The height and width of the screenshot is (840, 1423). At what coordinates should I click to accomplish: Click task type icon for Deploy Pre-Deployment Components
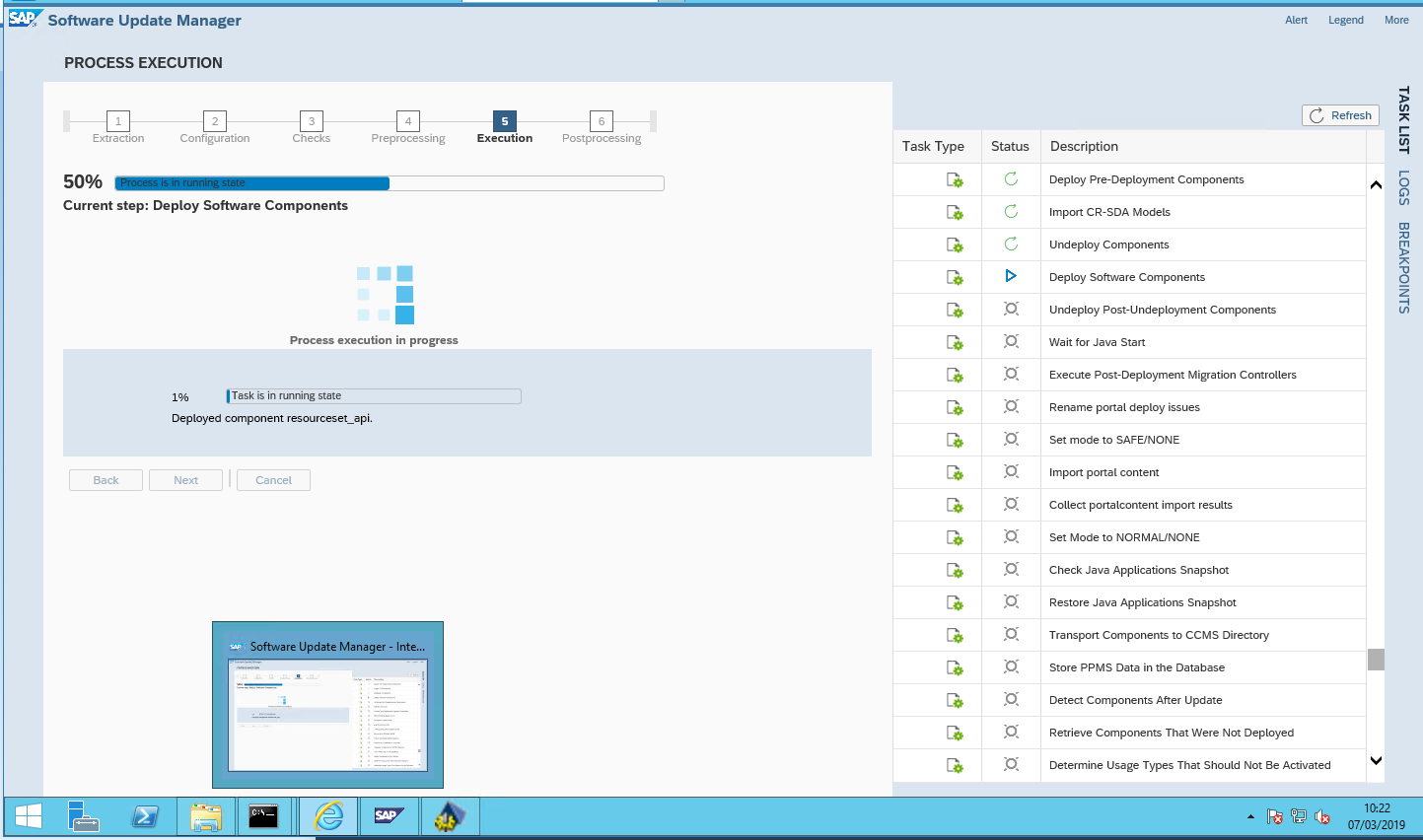955,180
